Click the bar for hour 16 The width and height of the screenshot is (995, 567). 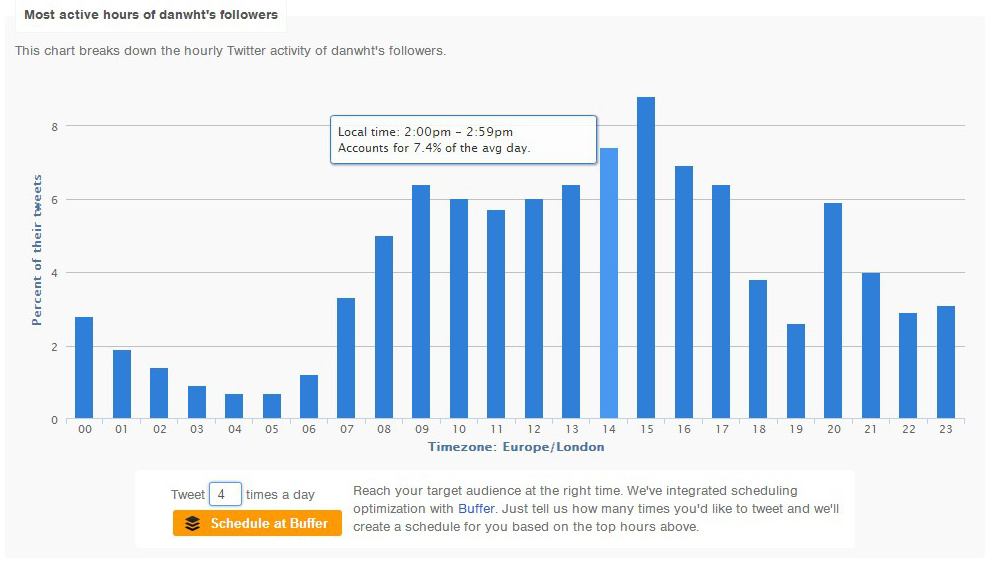pos(684,292)
